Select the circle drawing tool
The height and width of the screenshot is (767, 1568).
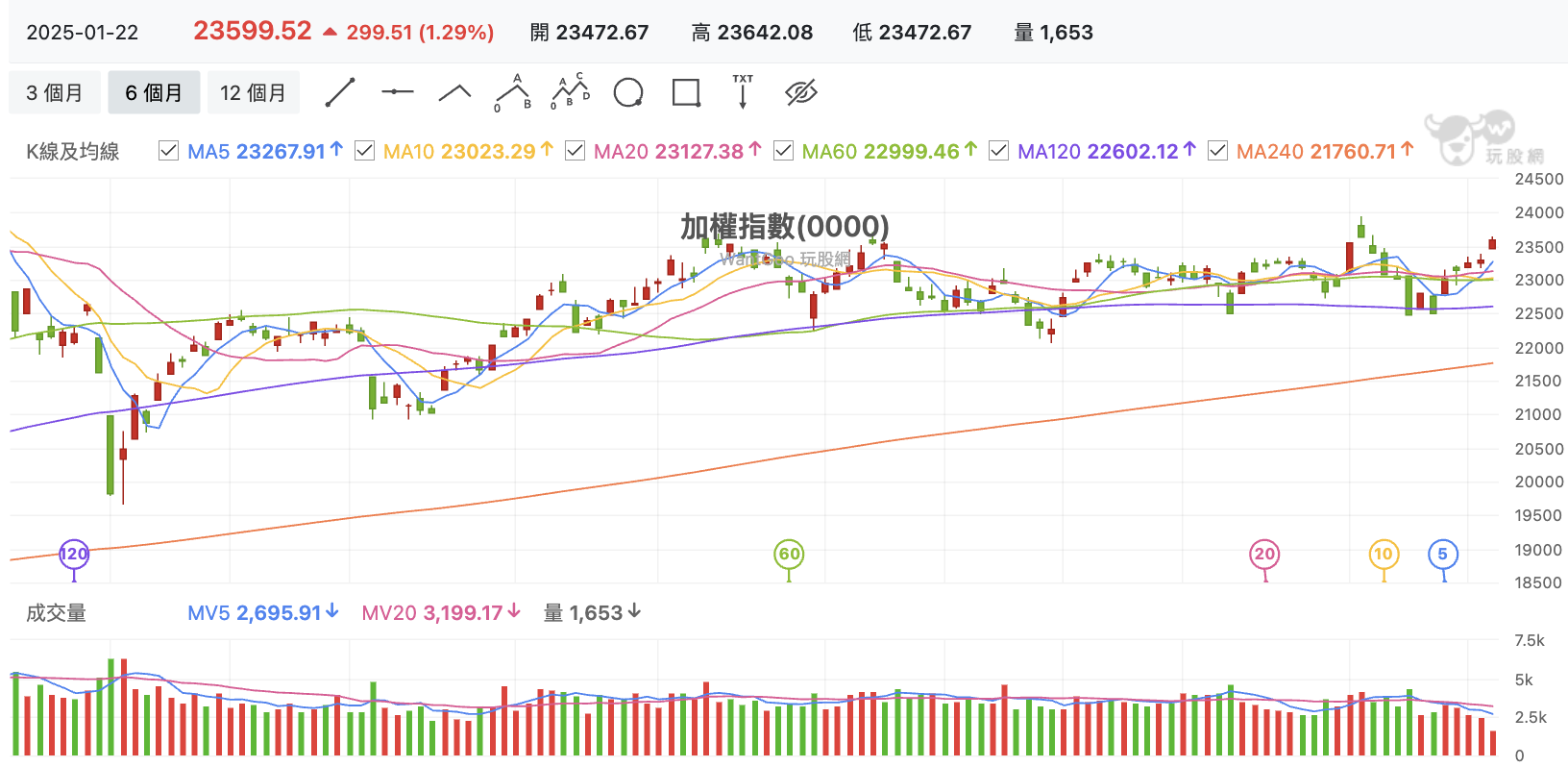tap(628, 93)
